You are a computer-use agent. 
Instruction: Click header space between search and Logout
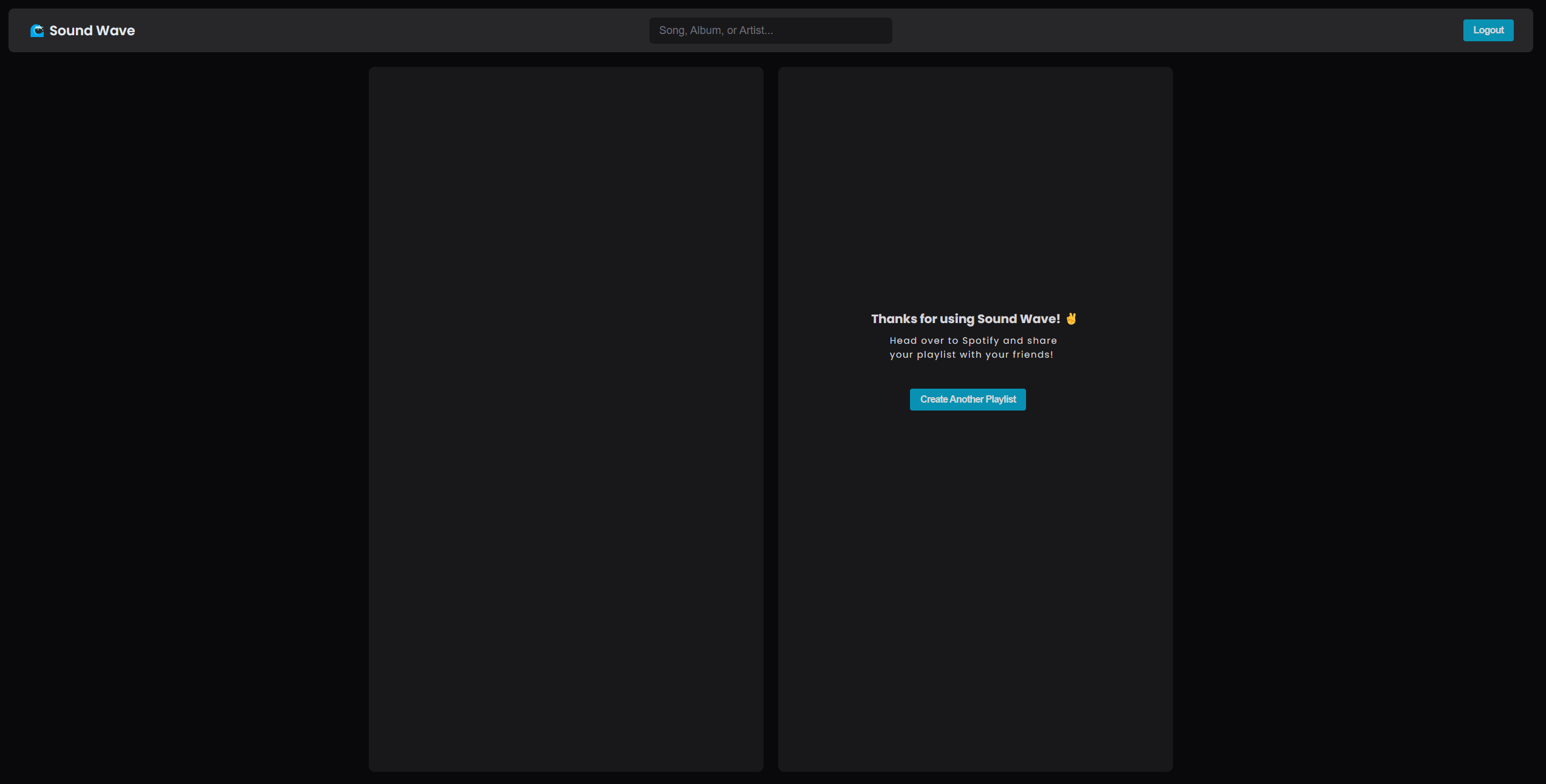[x=1178, y=30]
